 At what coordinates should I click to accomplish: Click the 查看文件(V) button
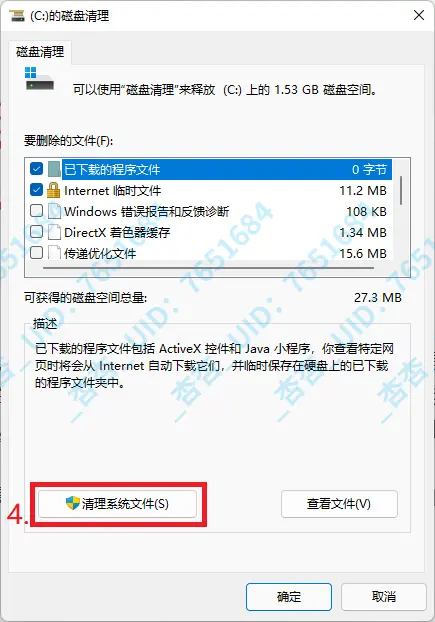tap(339, 504)
